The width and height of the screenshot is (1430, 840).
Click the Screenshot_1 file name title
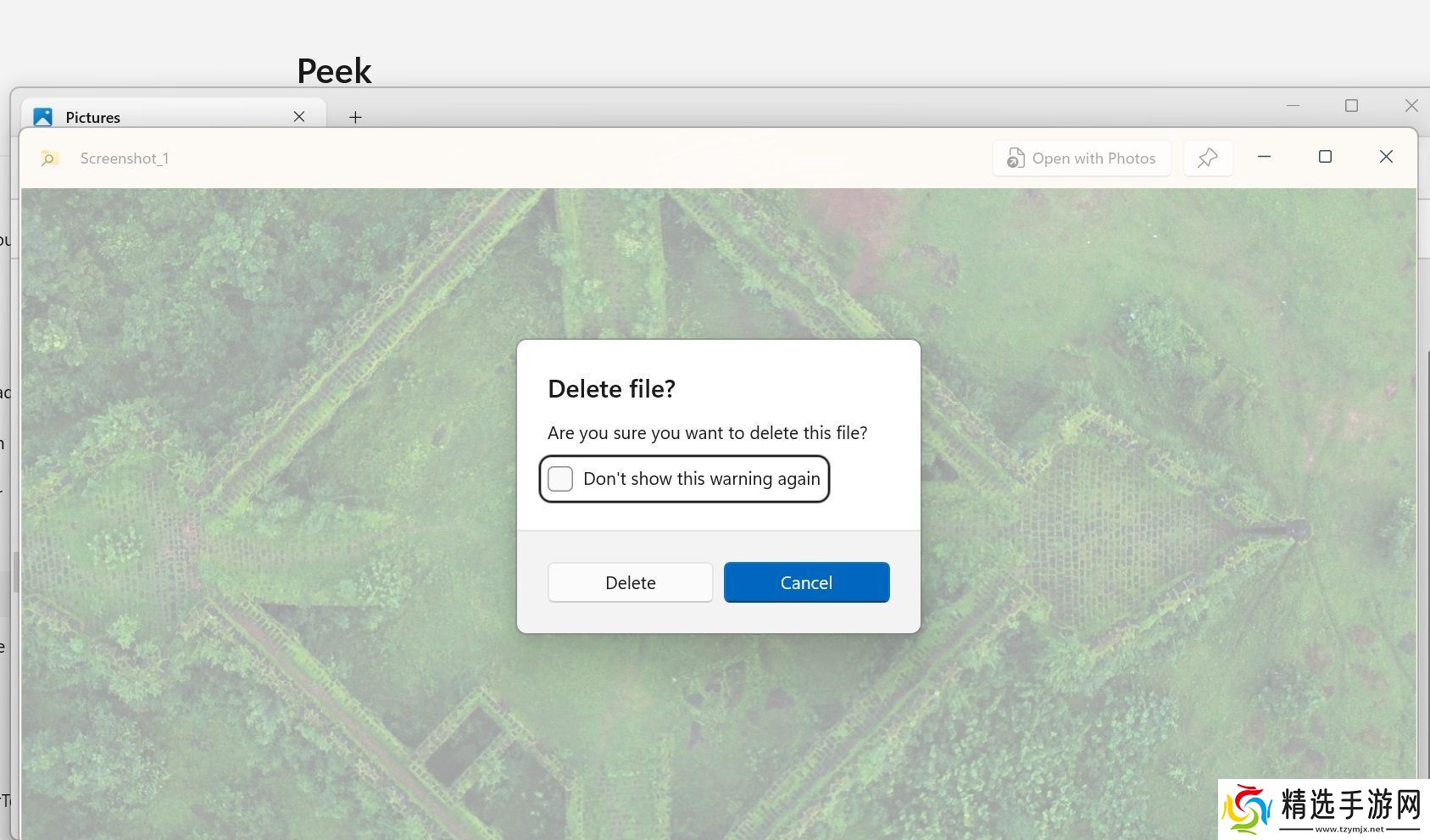[x=125, y=159]
